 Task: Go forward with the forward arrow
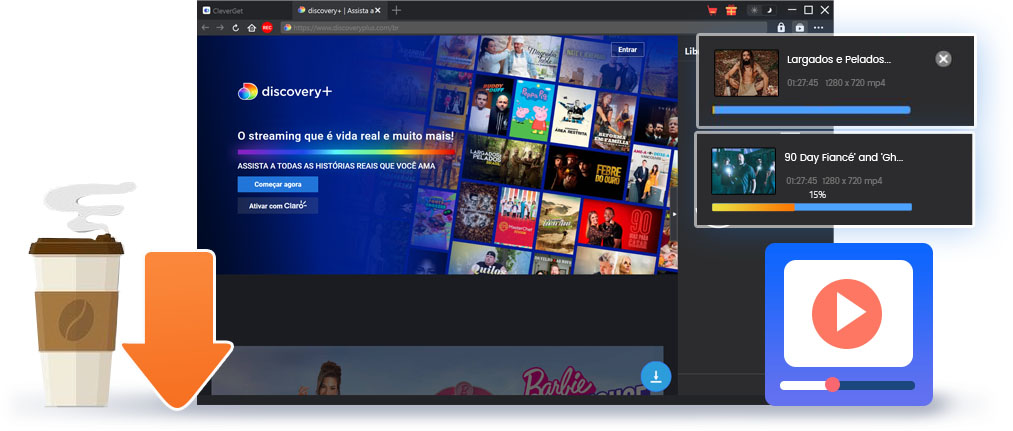220,28
